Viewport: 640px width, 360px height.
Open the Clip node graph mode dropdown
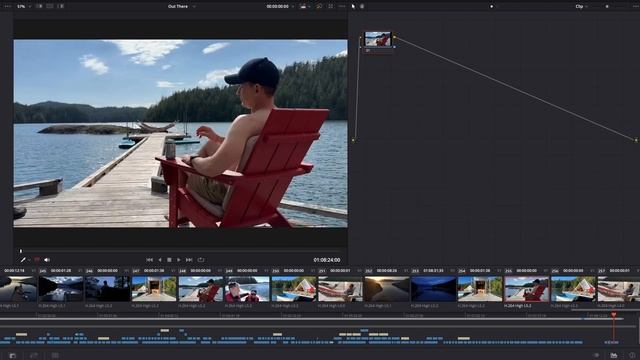tap(582, 7)
